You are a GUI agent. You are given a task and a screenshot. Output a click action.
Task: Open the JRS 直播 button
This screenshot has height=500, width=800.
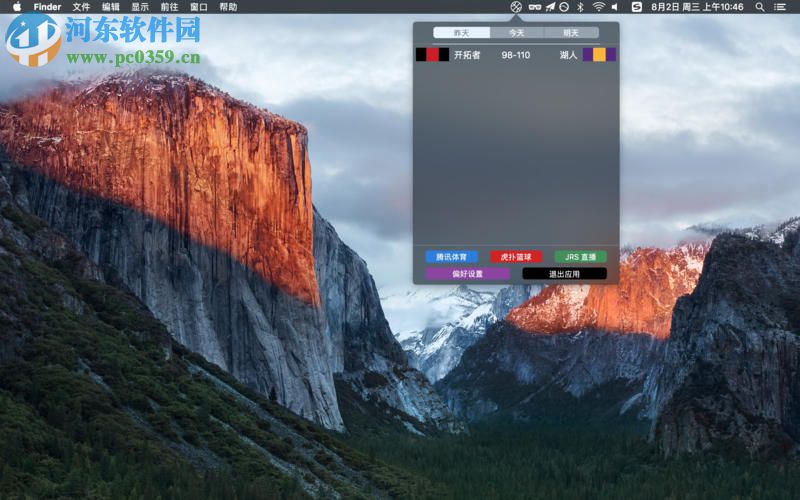[x=581, y=257]
